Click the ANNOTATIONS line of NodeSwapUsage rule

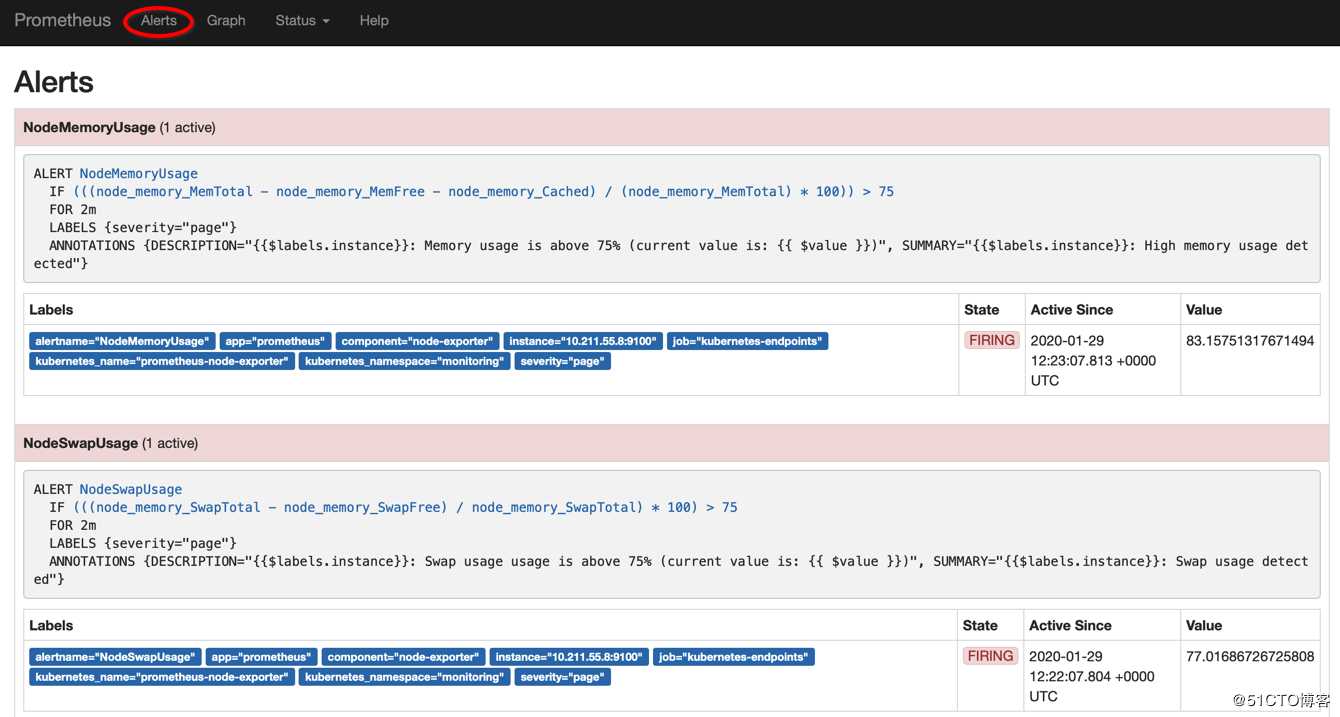[x=671, y=570]
